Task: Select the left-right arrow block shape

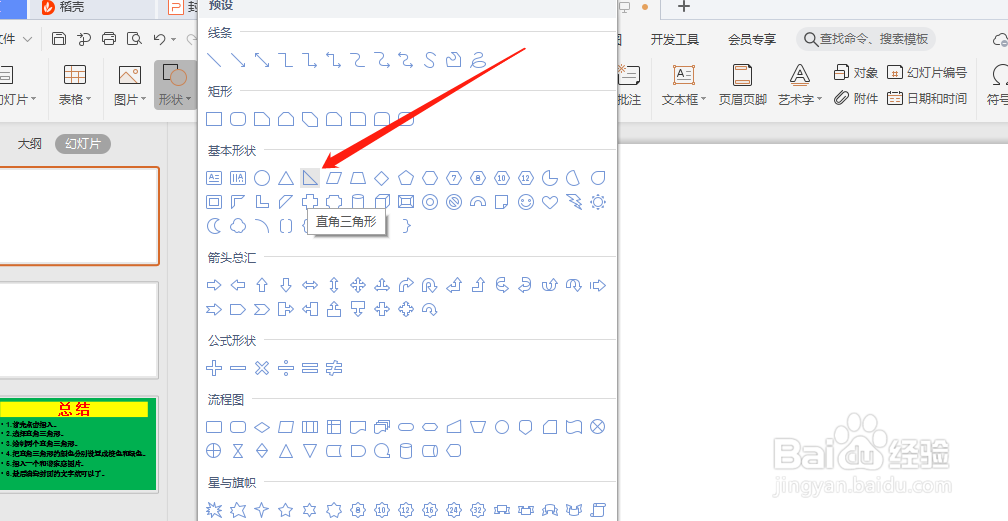Action: pyautogui.click(x=310, y=285)
